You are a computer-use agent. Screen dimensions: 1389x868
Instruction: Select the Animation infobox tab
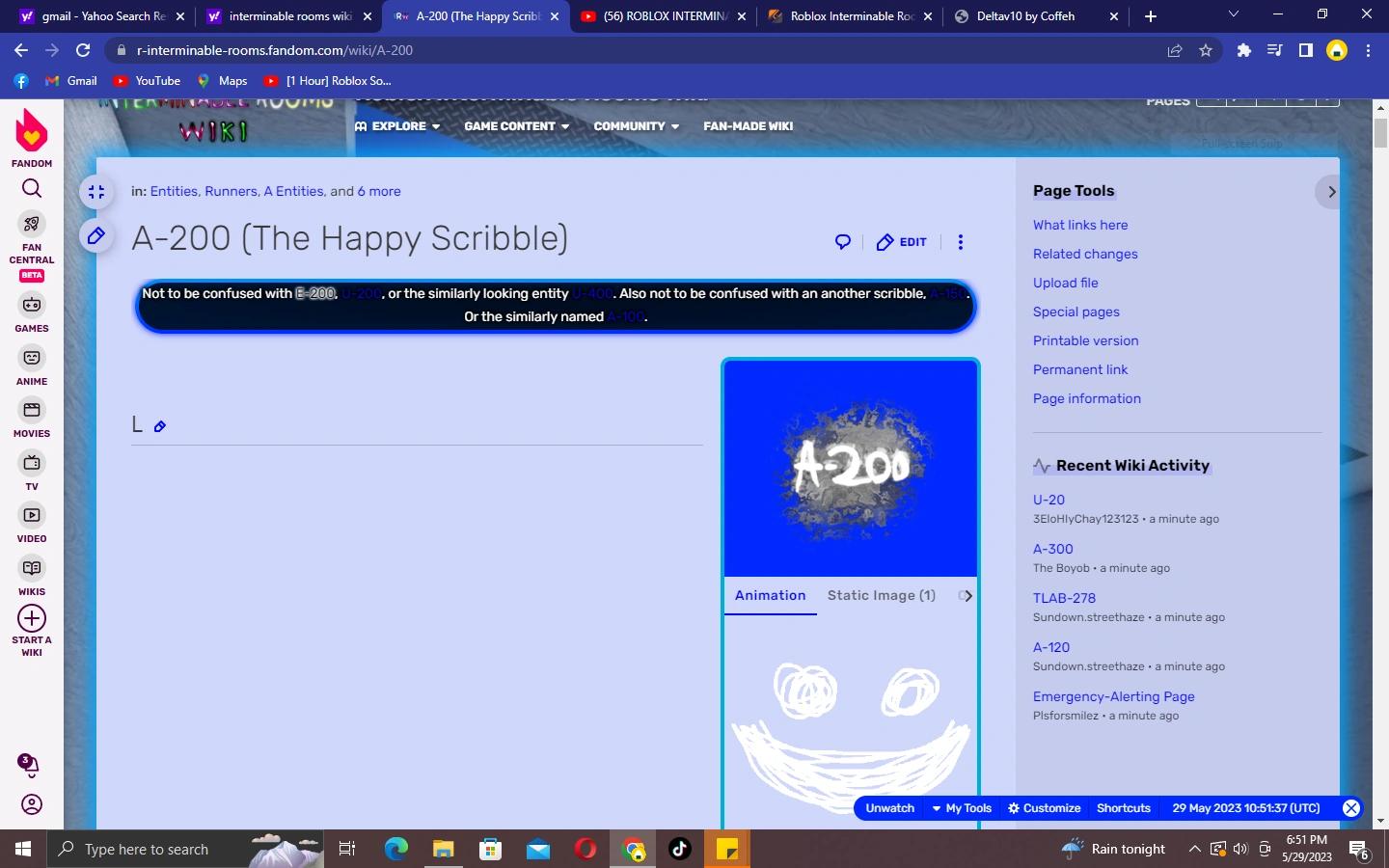tap(771, 596)
